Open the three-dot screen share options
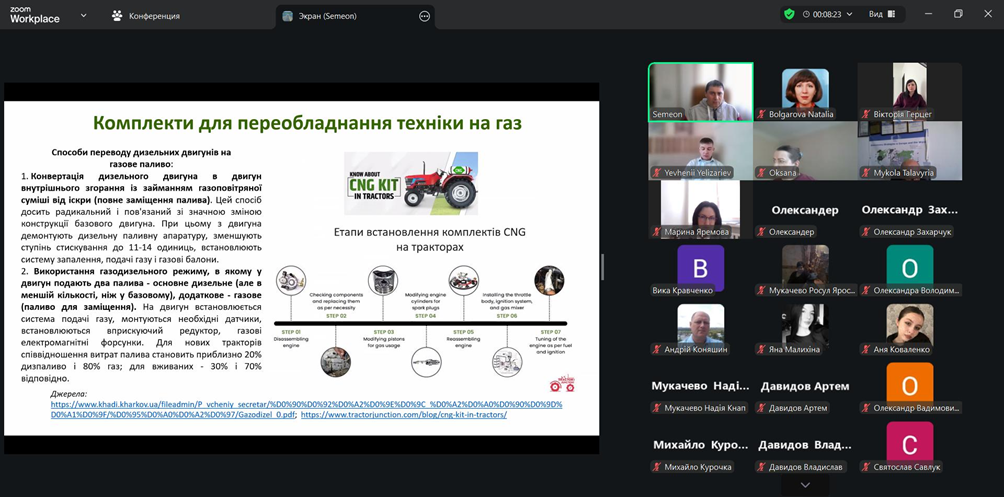This screenshot has width=1004, height=497. [x=424, y=16]
